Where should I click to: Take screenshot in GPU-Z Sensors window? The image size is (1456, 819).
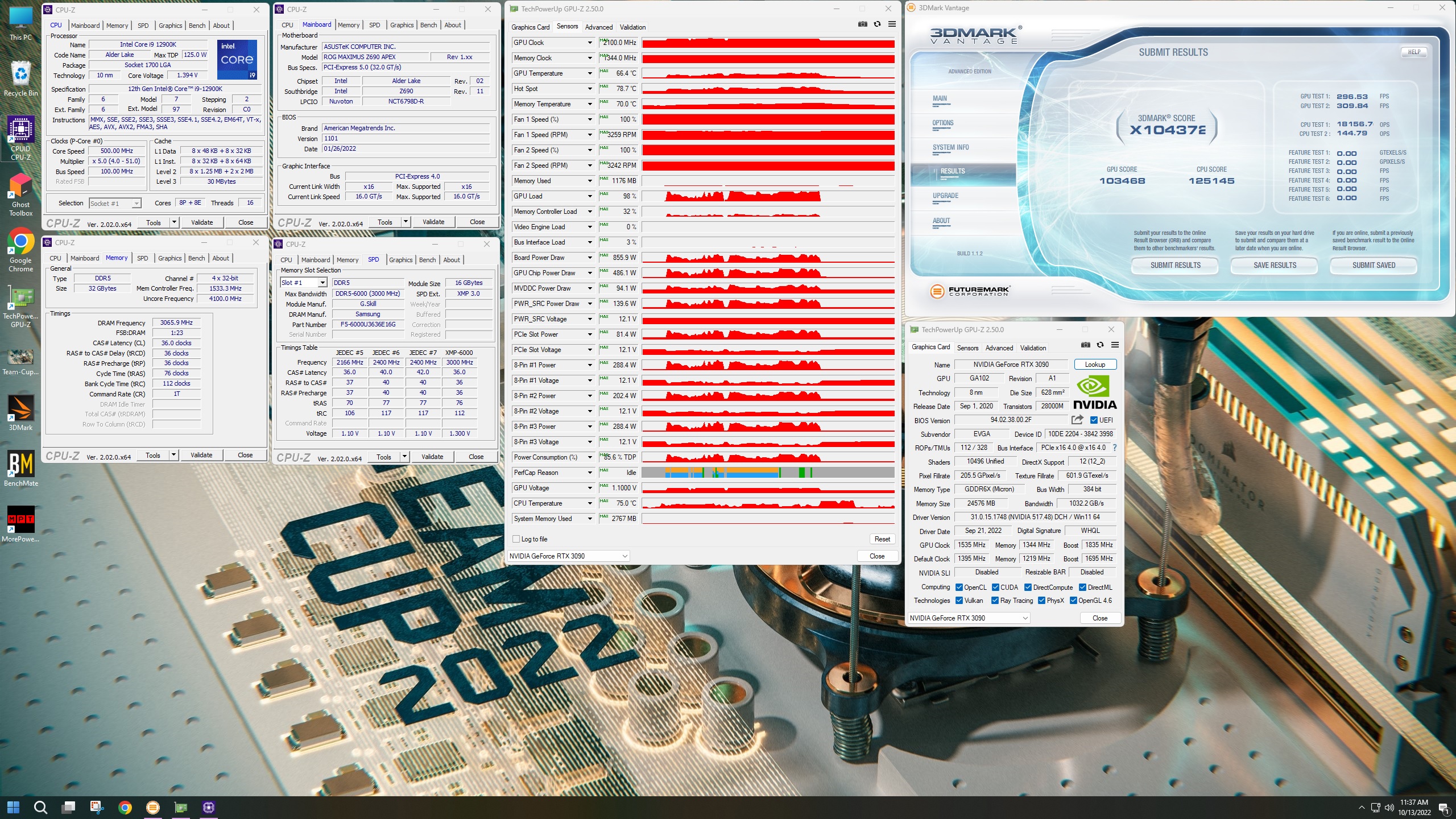pyautogui.click(x=862, y=24)
